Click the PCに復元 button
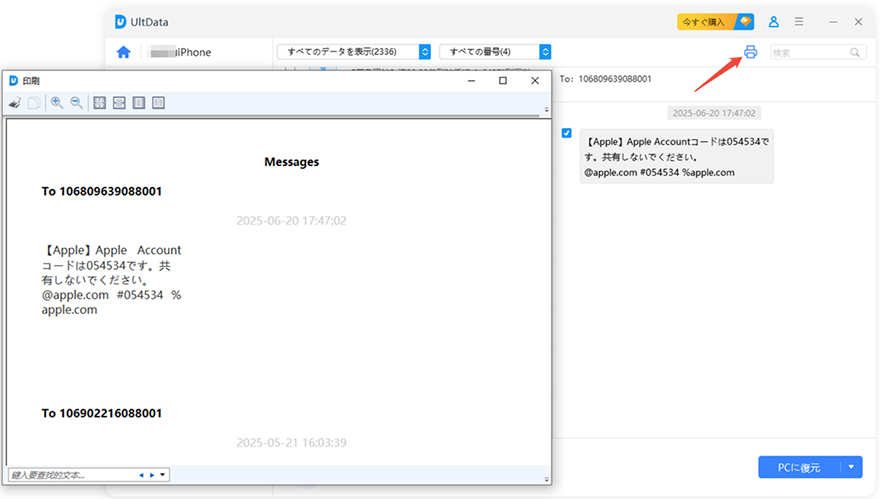Image resolution: width=880 pixels, height=499 pixels. point(799,467)
